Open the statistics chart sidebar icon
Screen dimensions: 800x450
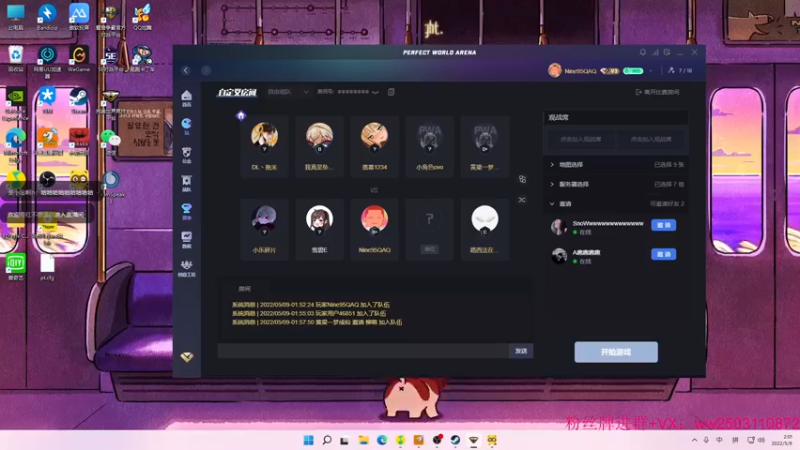point(187,239)
